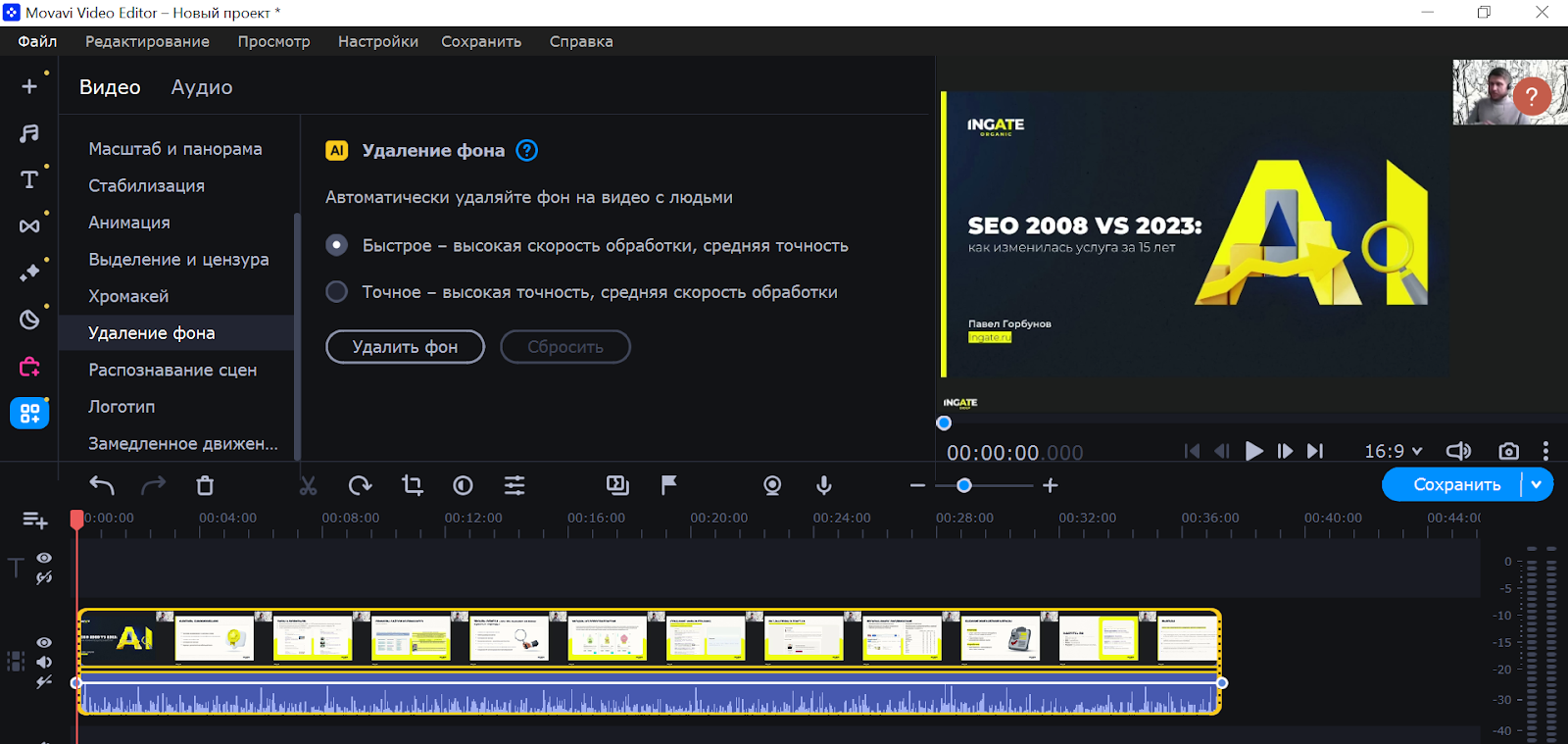The height and width of the screenshot is (744, 1568).
Task: Switch to the Видео tab
Action: 110,87
